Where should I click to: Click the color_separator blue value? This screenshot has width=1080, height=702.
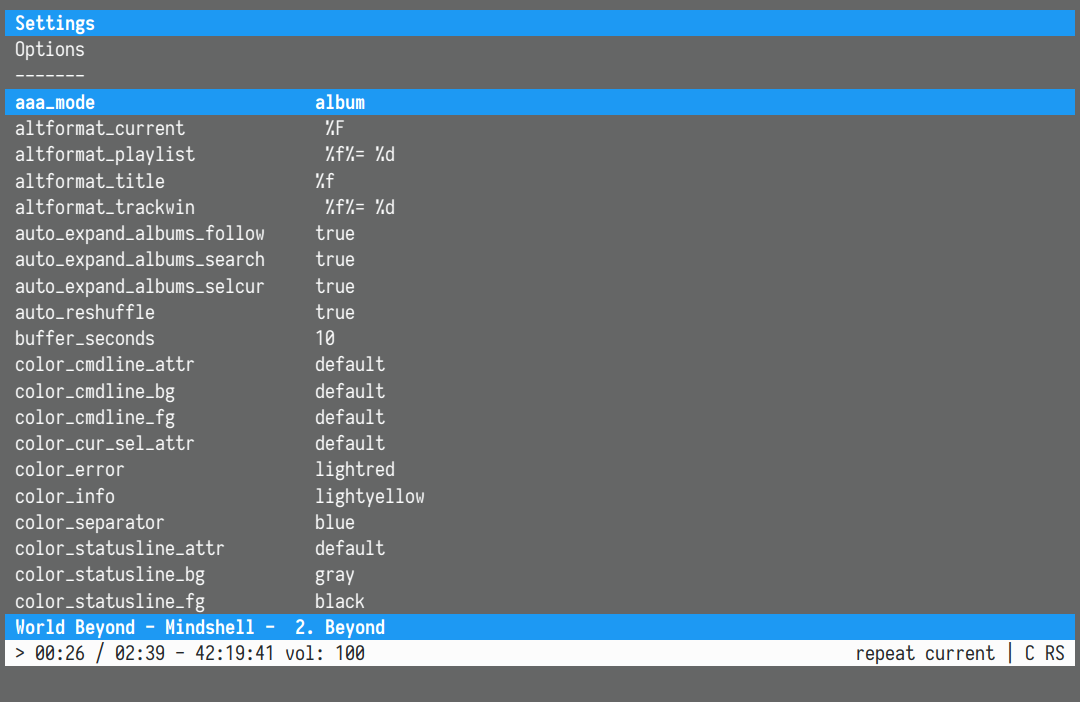coord(334,522)
